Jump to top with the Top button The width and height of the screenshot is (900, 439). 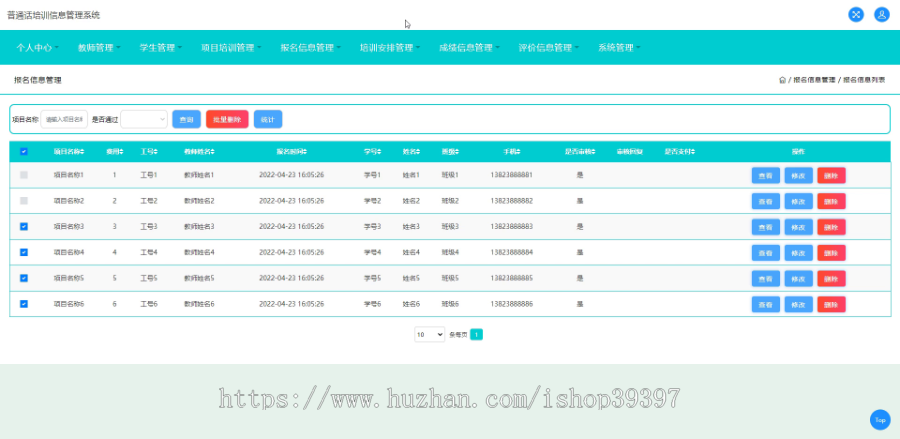[x=880, y=419]
